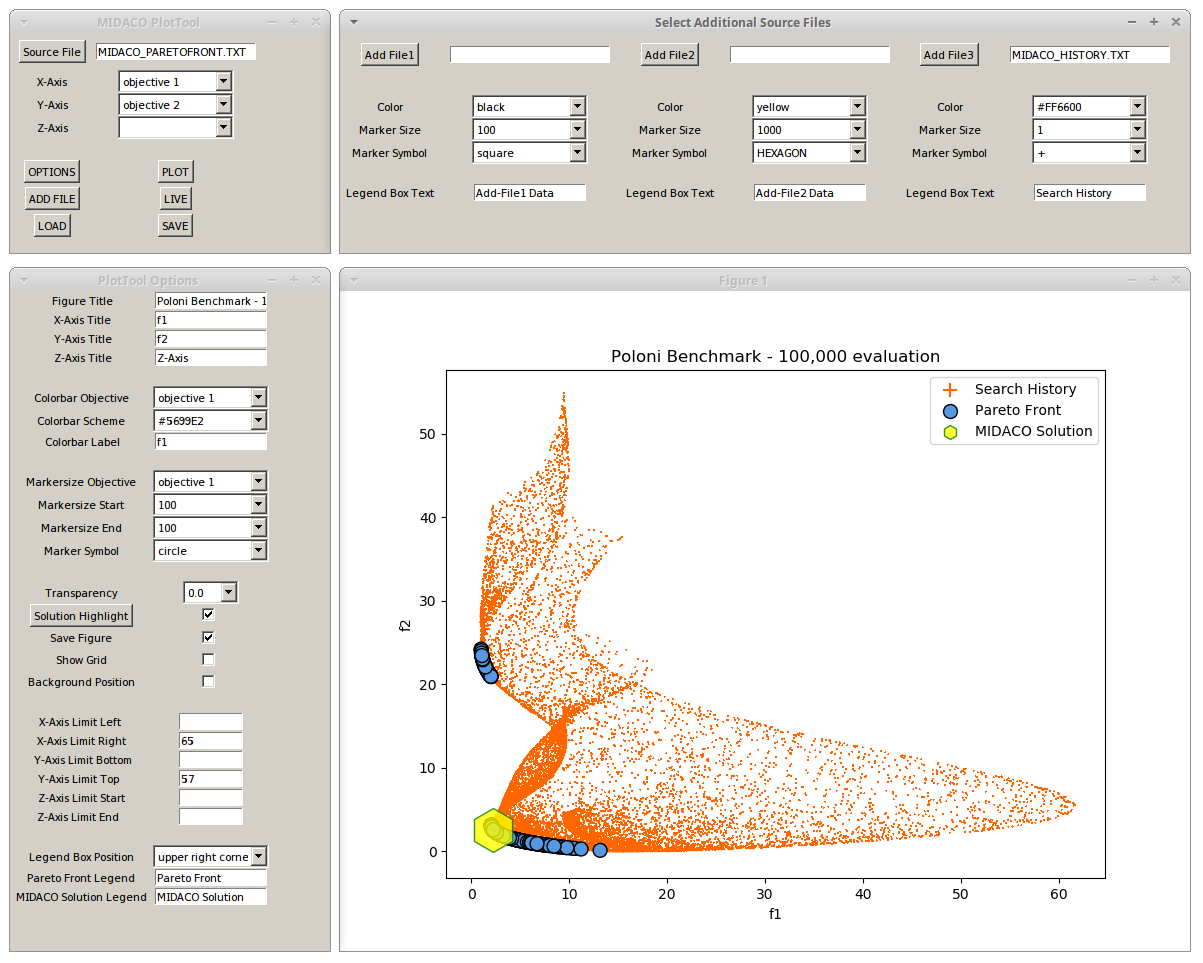Click the Add File2 button
This screenshot has width=1203, height=963.
click(669, 55)
